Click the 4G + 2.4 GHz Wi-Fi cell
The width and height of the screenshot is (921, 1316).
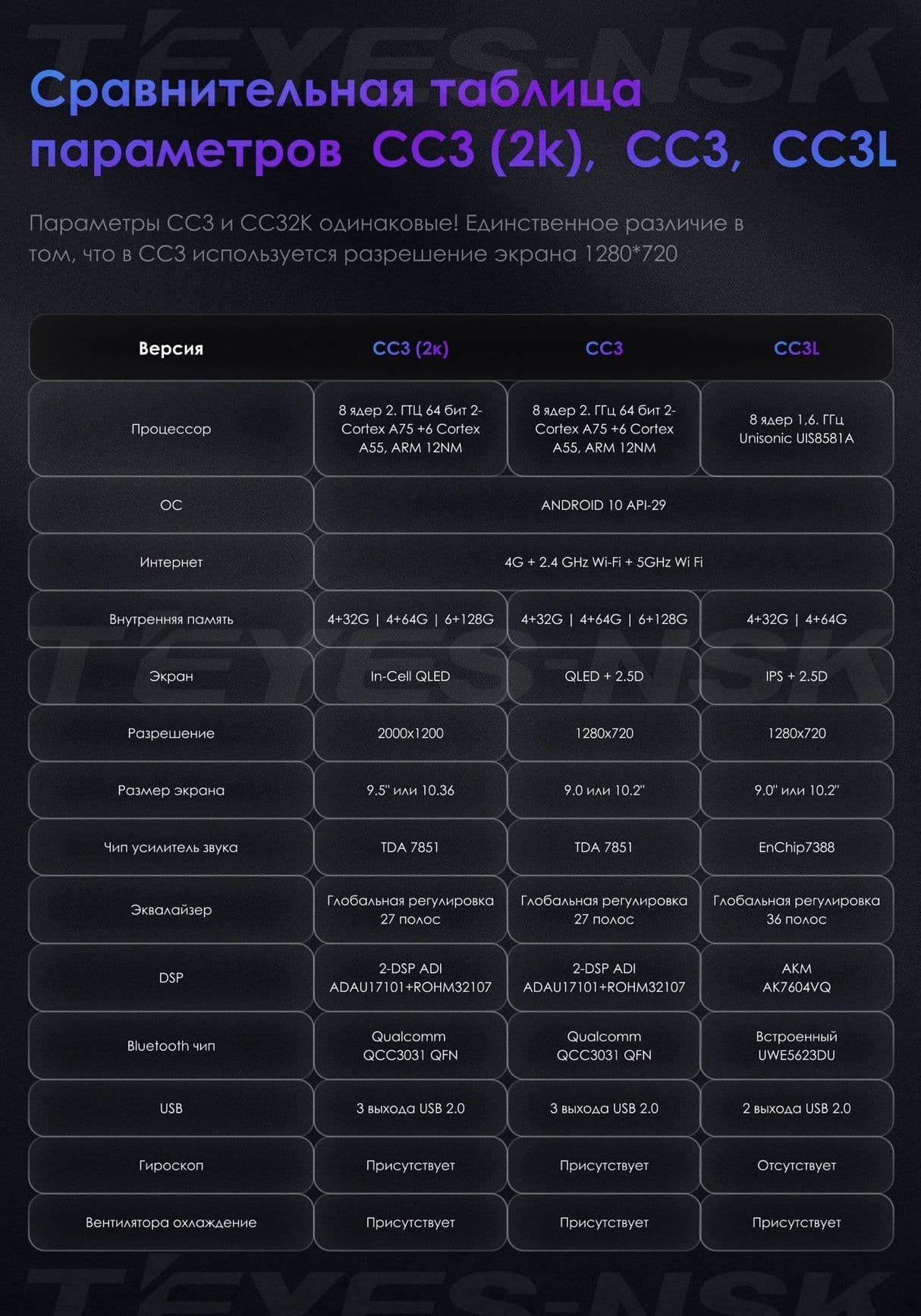[603, 562]
